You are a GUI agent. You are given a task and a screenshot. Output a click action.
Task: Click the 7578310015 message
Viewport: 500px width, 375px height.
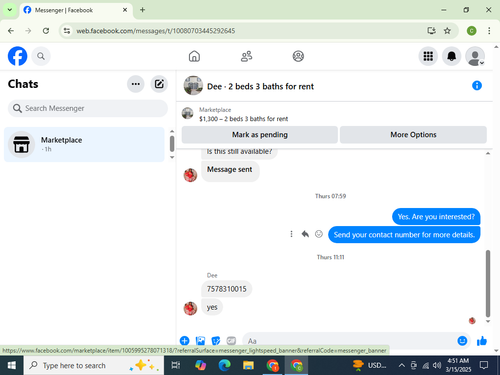(x=227, y=289)
